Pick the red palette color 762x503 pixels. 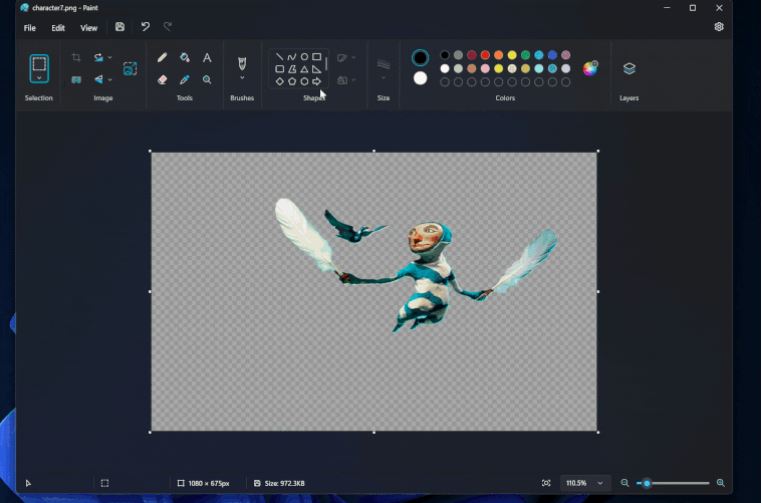point(485,55)
